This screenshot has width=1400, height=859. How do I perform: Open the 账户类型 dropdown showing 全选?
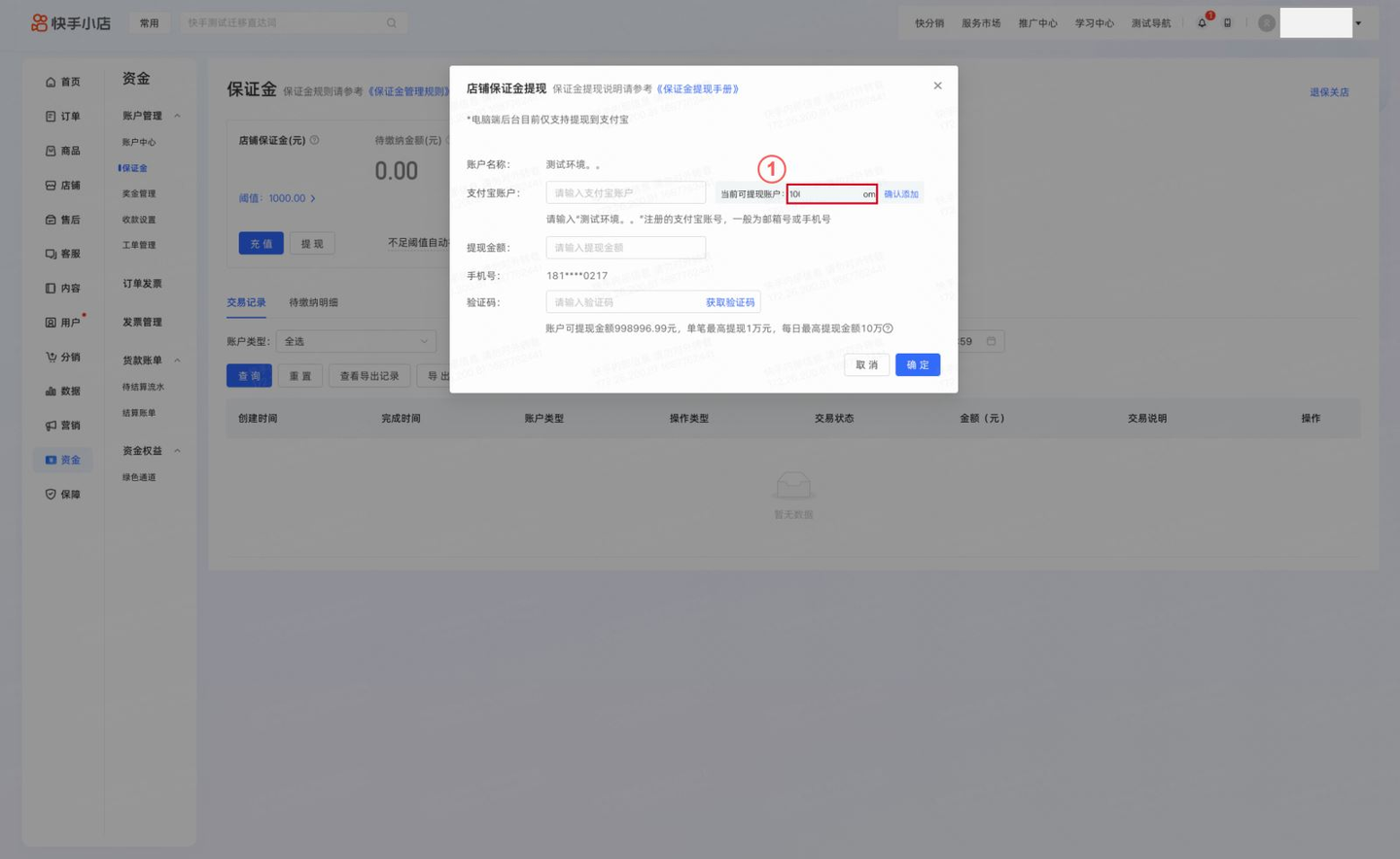coord(356,341)
